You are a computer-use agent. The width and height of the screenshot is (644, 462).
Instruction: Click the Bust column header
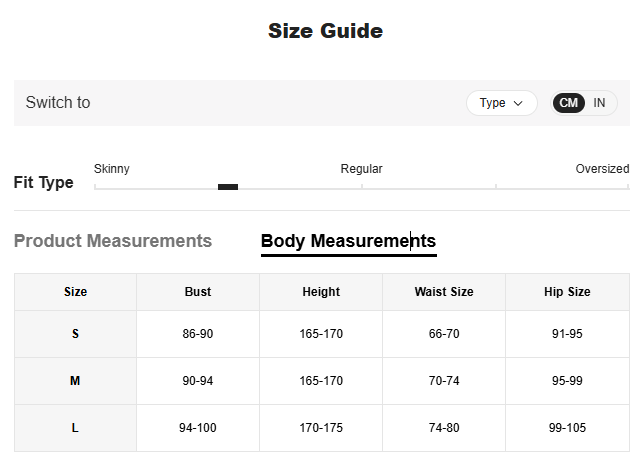point(198,292)
